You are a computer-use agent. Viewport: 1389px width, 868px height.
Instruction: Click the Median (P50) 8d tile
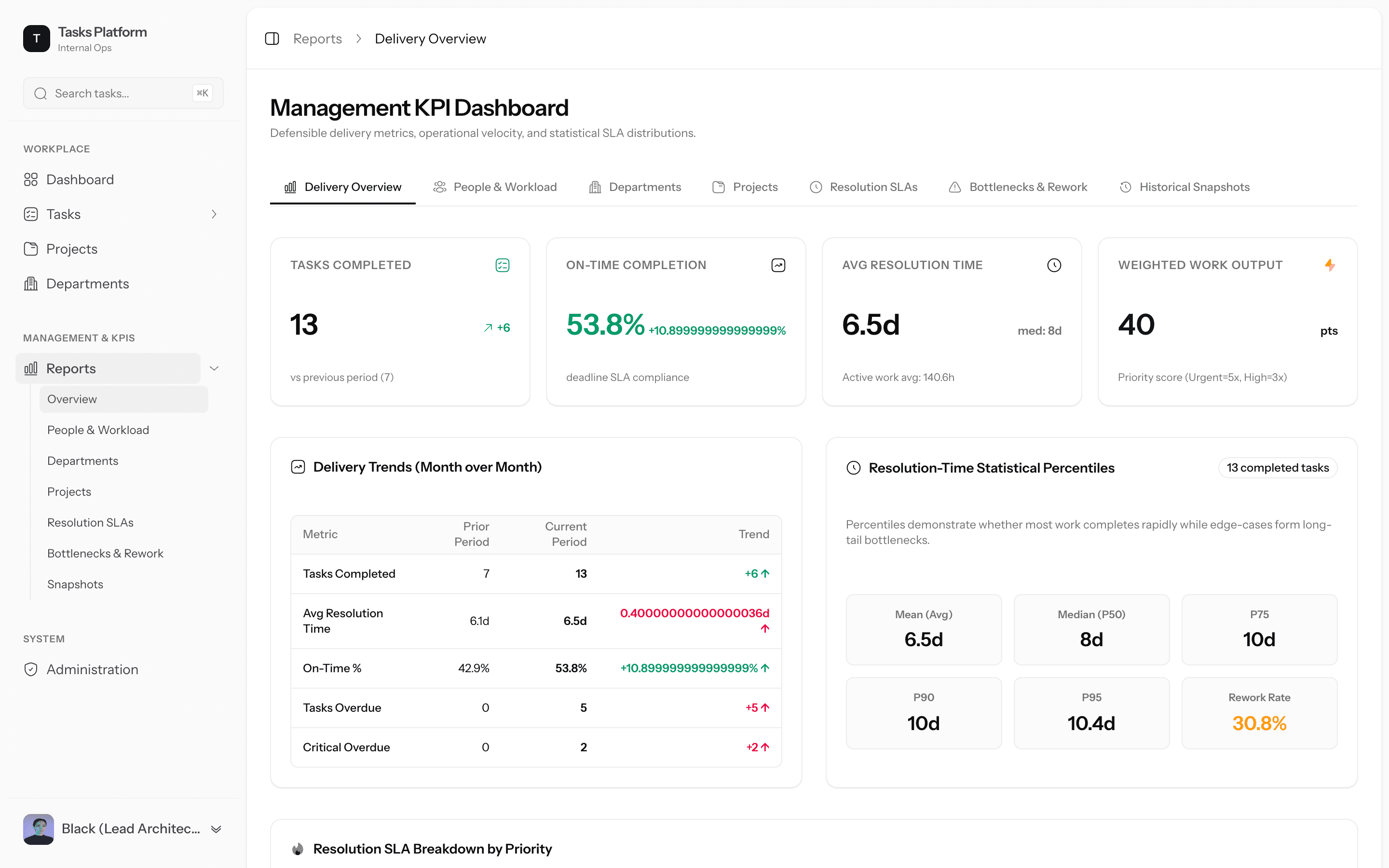(x=1091, y=630)
